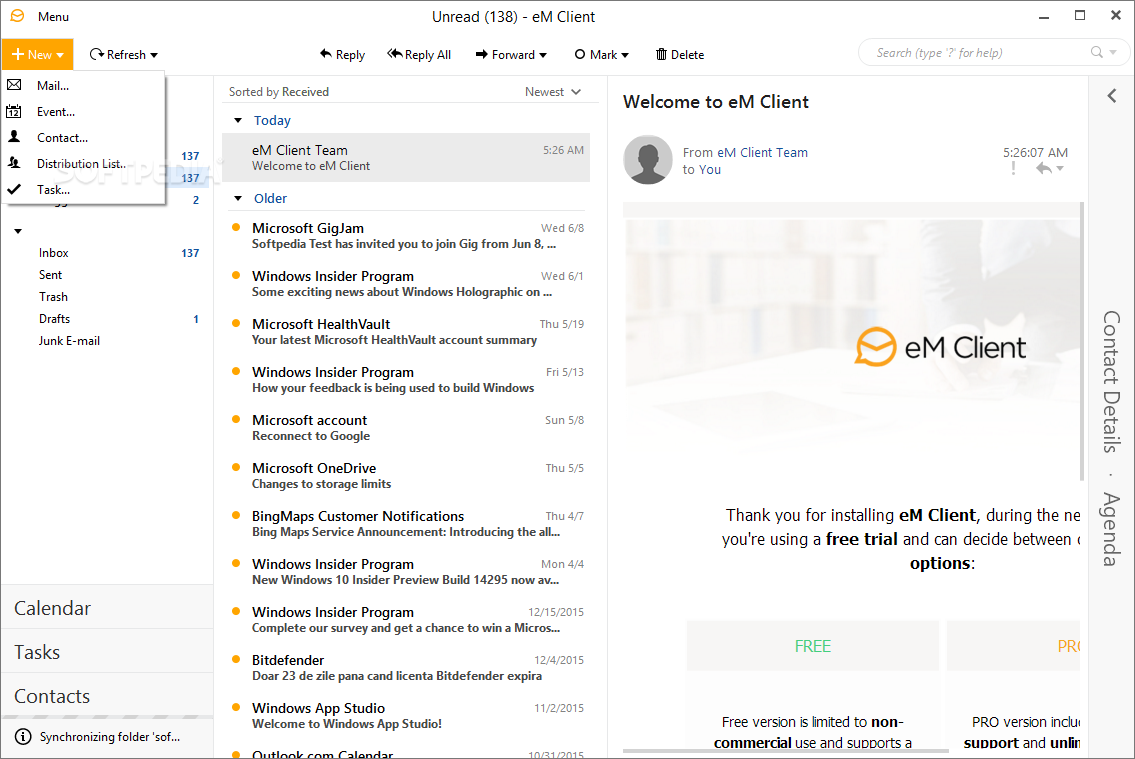Click Reply All in the toolbar
The width and height of the screenshot is (1135, 759).
(419, 54)
